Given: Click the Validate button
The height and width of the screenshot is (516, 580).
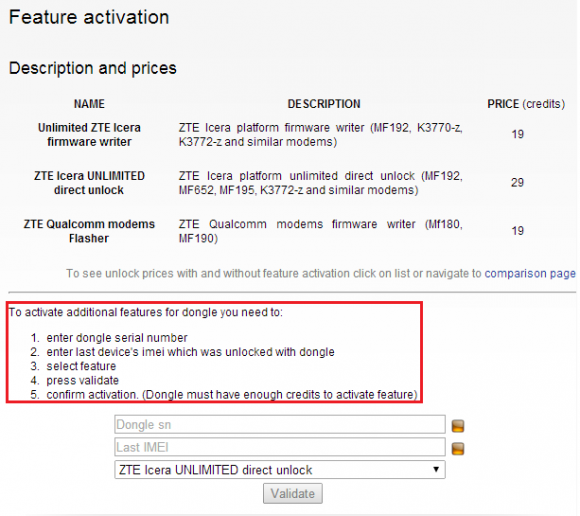Looking at the screenshot, I should (x=293, y=493).
